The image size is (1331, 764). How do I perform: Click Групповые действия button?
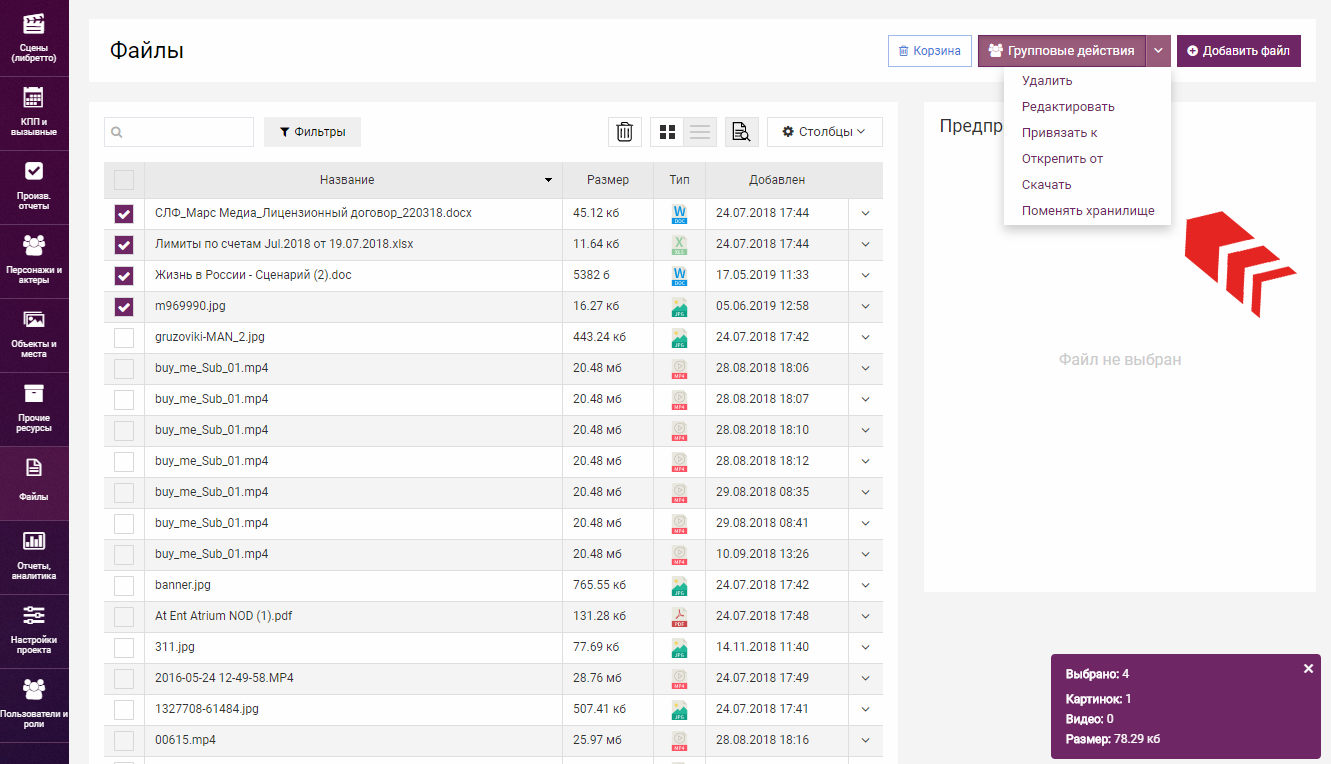[x=1062, y=50]
